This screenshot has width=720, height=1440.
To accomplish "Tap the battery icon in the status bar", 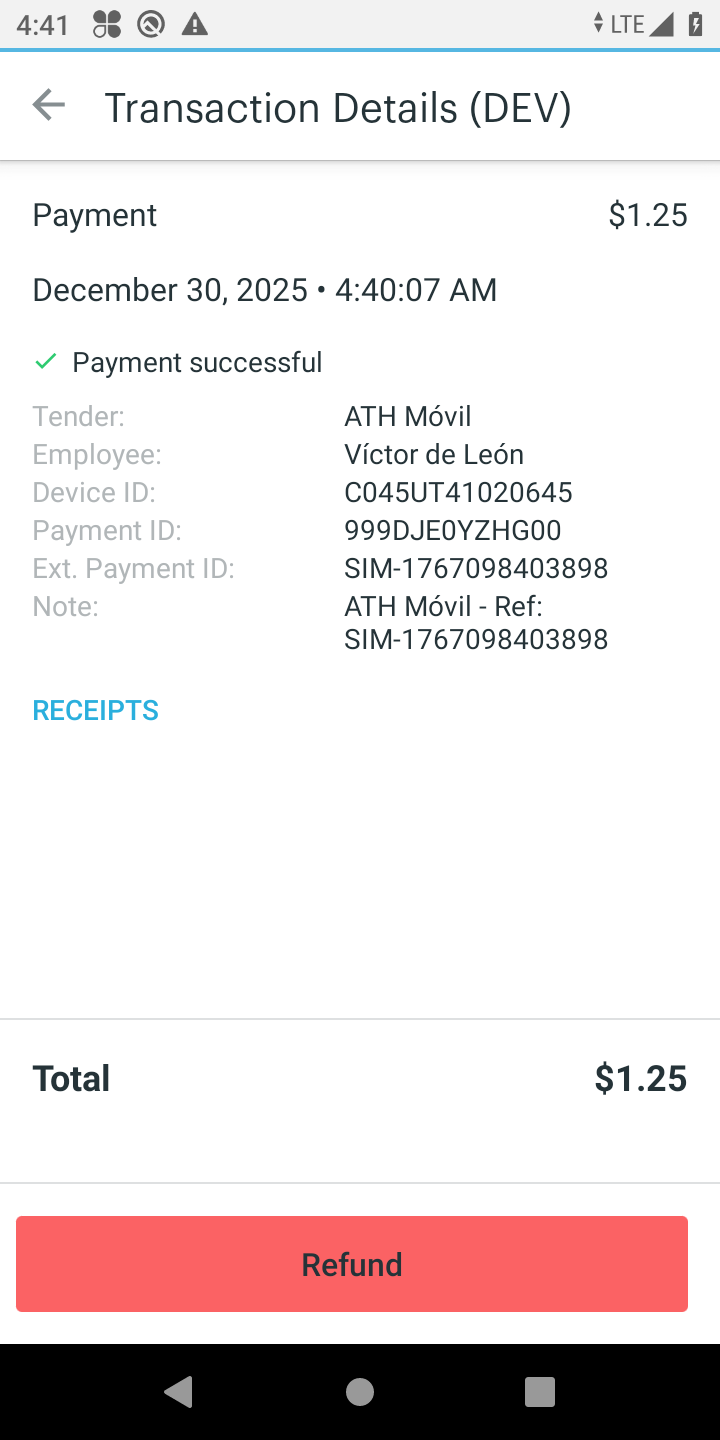I will coord(696,24).
